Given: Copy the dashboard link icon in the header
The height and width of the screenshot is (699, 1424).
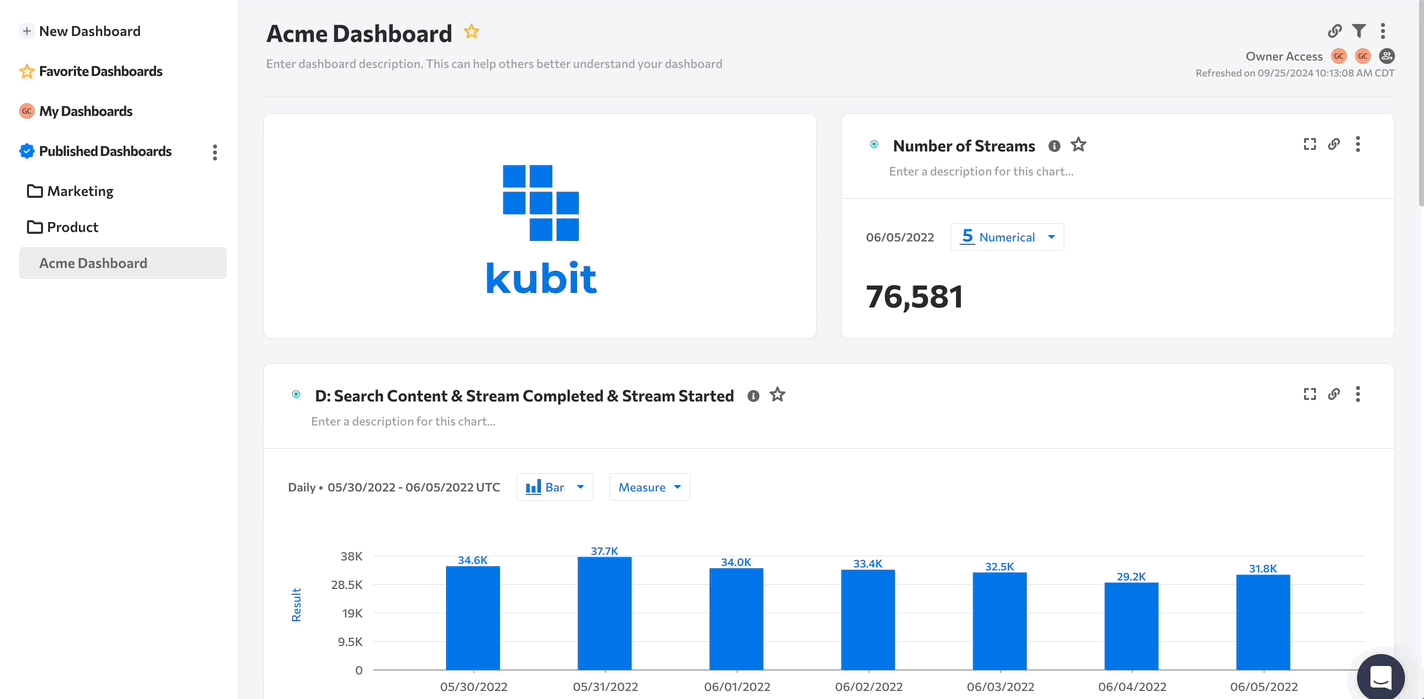Looking at the screenshot, I should click(1334, 31).
